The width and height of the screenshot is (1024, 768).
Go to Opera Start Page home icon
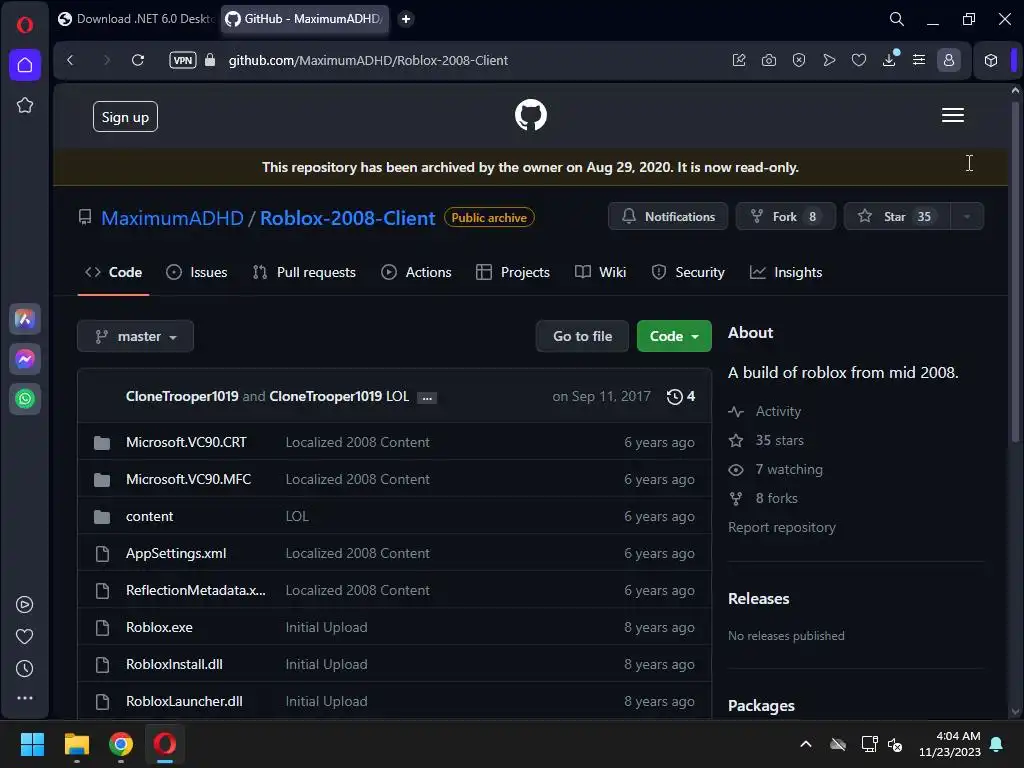25,65
